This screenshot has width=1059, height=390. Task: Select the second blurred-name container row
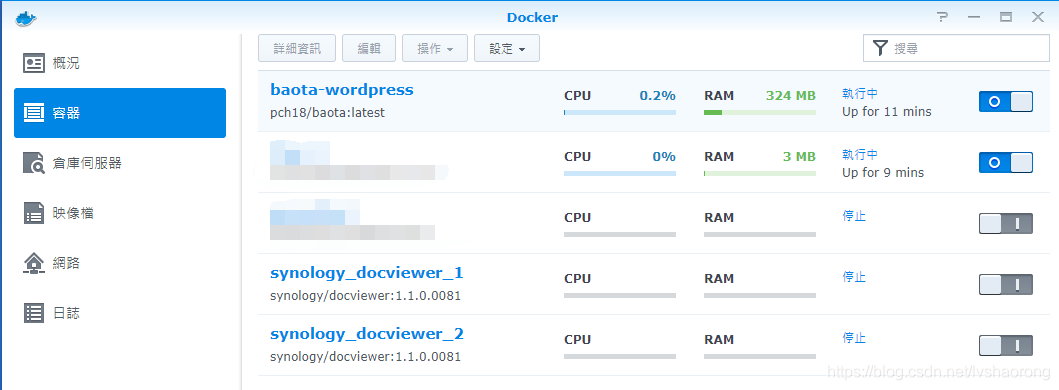click(x=654, y=162)
